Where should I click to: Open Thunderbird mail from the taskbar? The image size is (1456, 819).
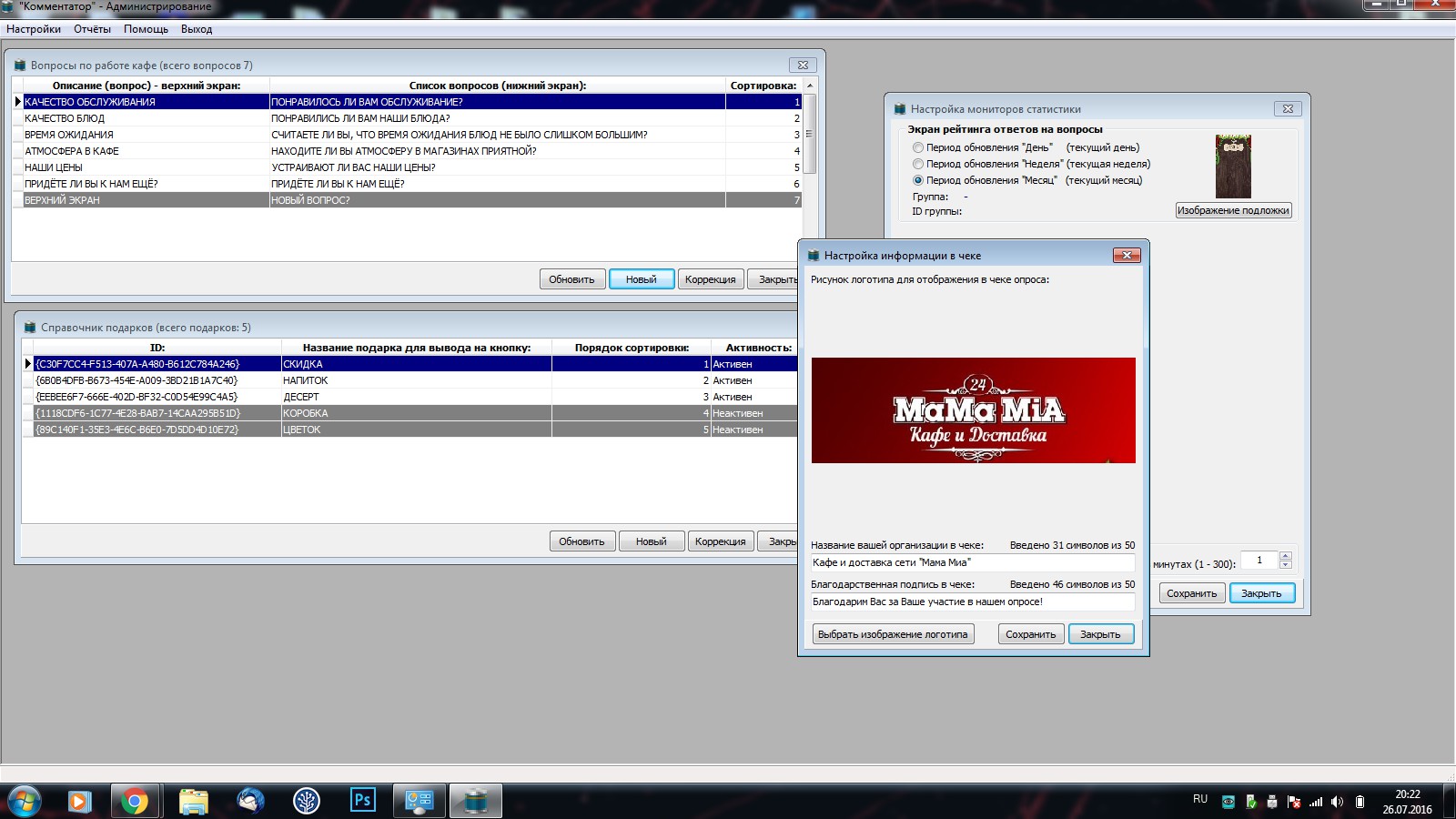[250, 801]
